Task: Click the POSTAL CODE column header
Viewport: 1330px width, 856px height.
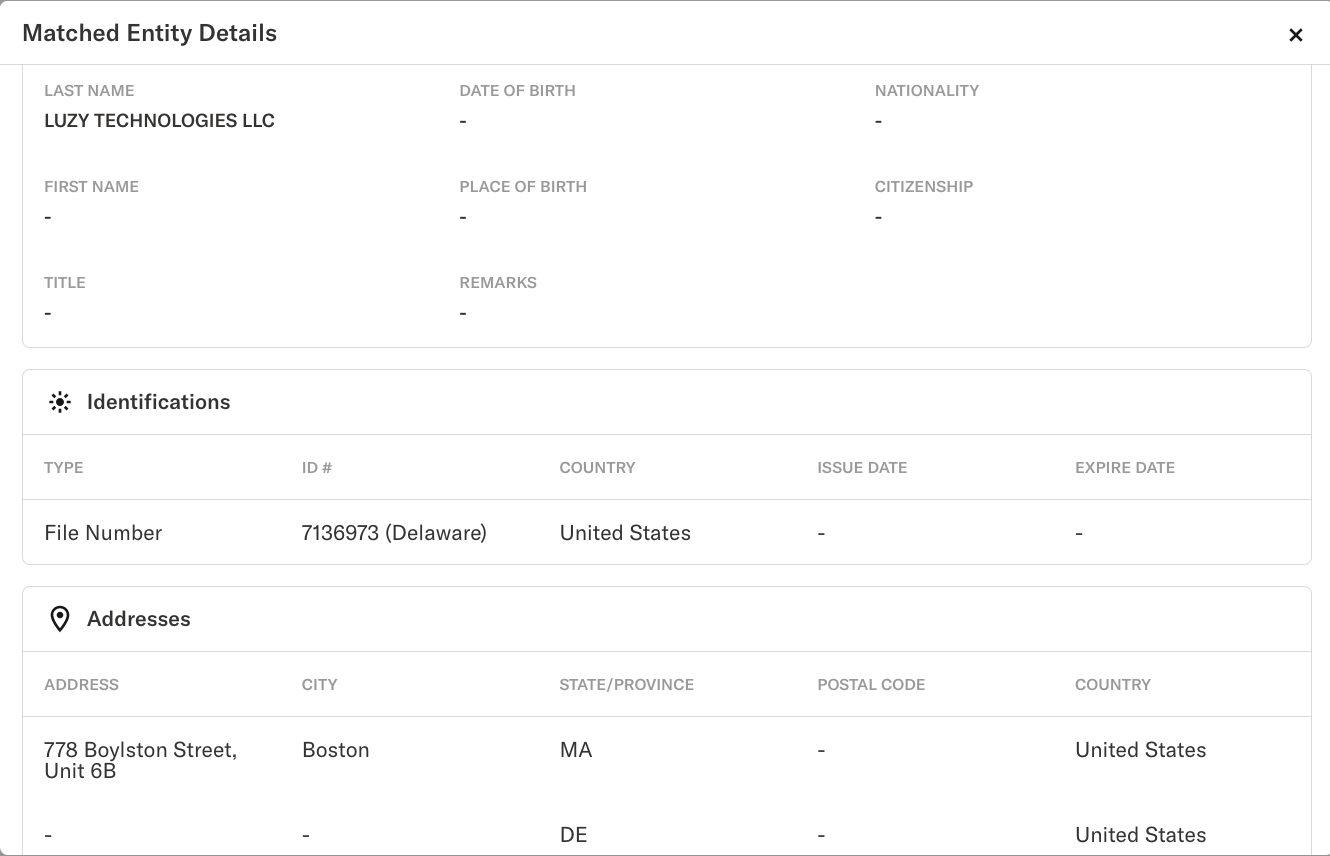Action: tap(871, 685)
